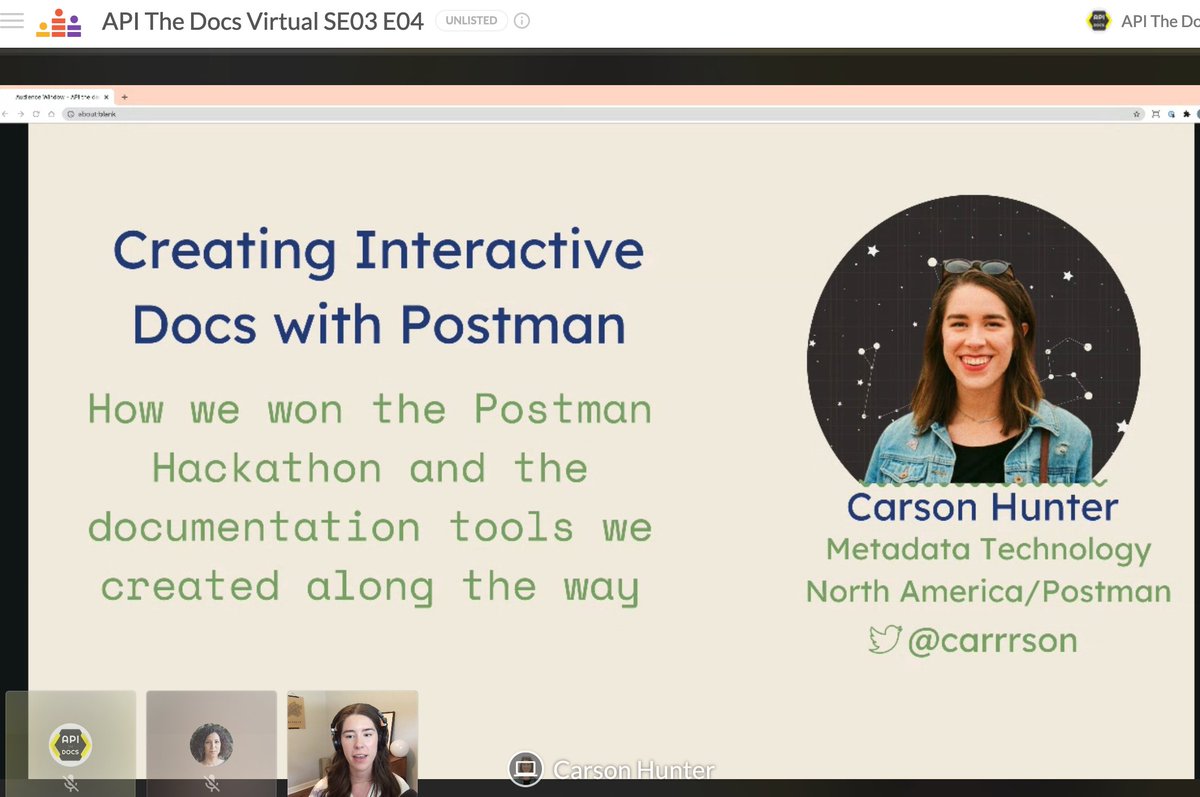Image resolution: width=1200 pixels, height=797 pixels.
Task: Click the event title API The Docs Virtual SE03 E04
Action: 263,21
